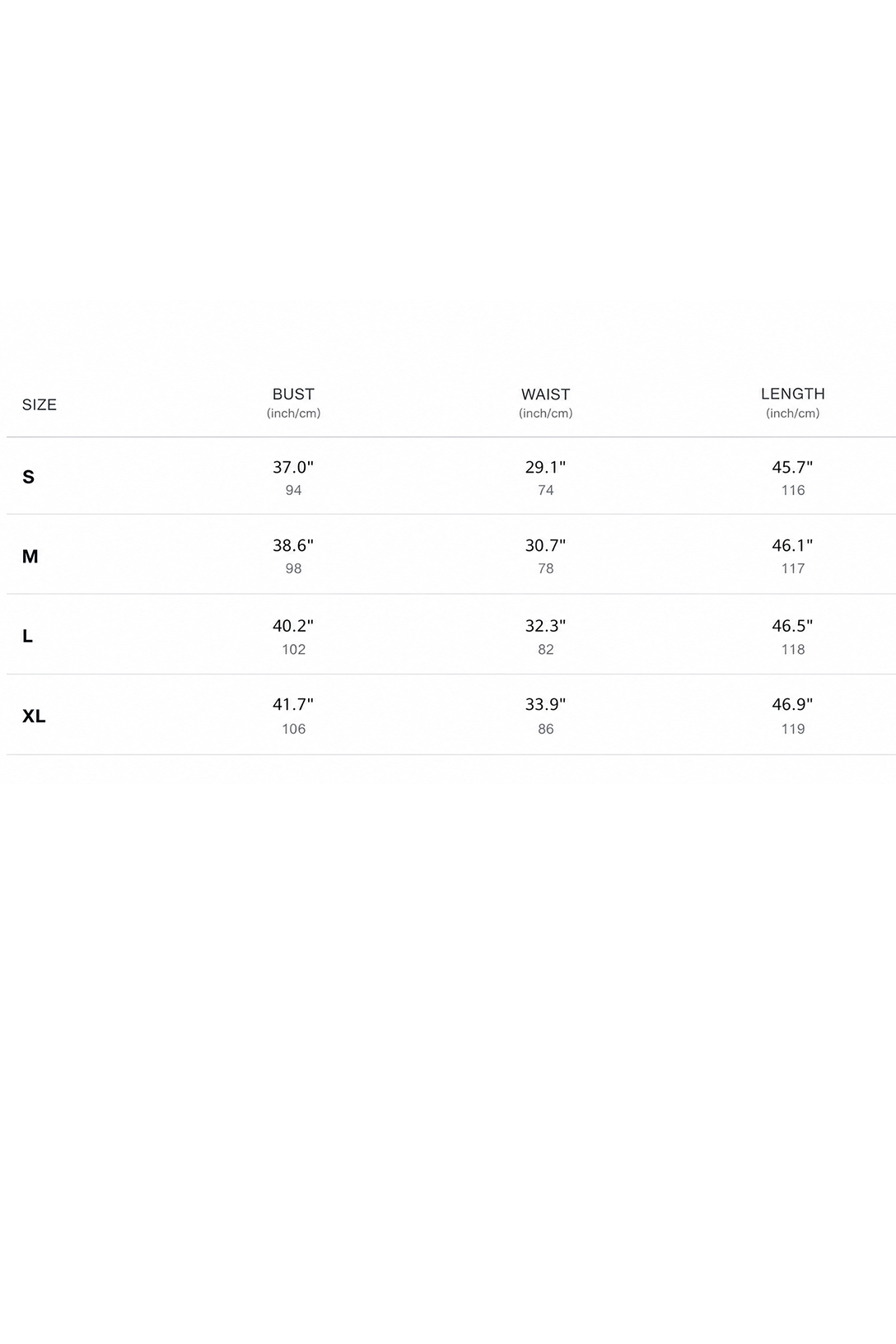Click the XL size row label
The height and width of the screenshot is (1344, 896).
34,716
